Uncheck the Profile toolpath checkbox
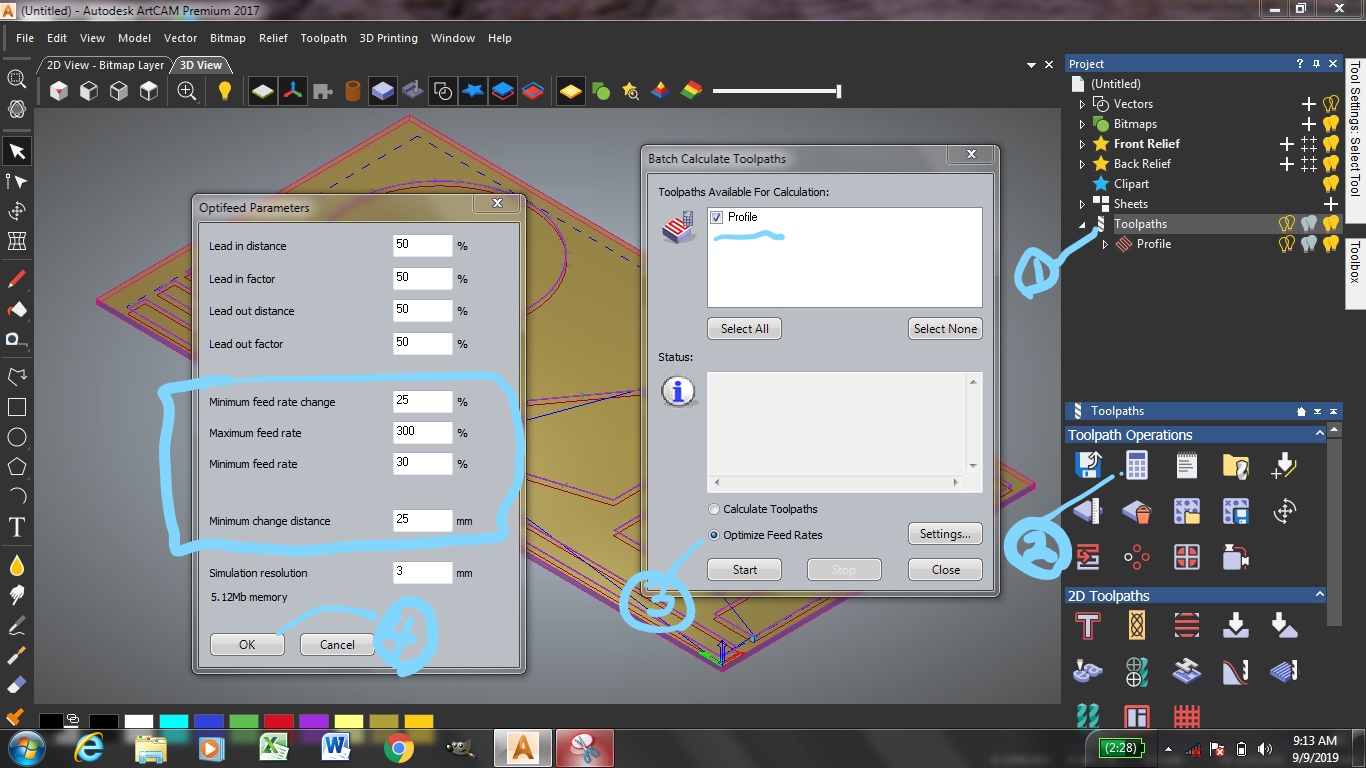This screenshot has height=768, width=1366. coord(716,217)
